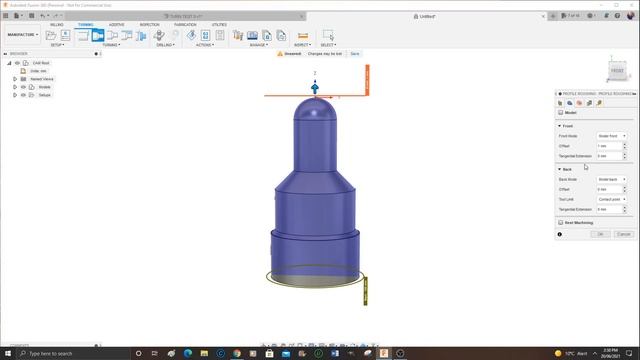Toggle visibility eye of Setups node
Screen dimensions: 640x360
pyautogui.click(x=23, y=95)
